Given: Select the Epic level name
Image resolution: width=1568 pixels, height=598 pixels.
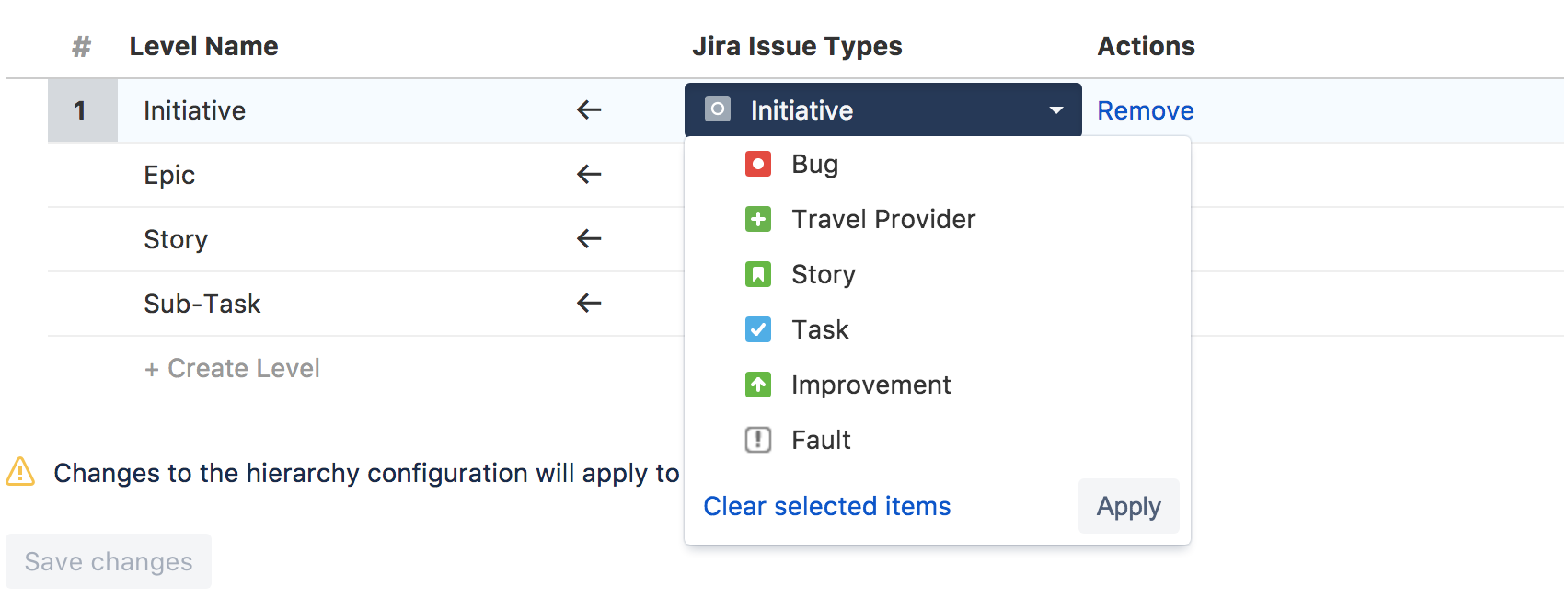Looking at the screenshot, I should 169,175.
